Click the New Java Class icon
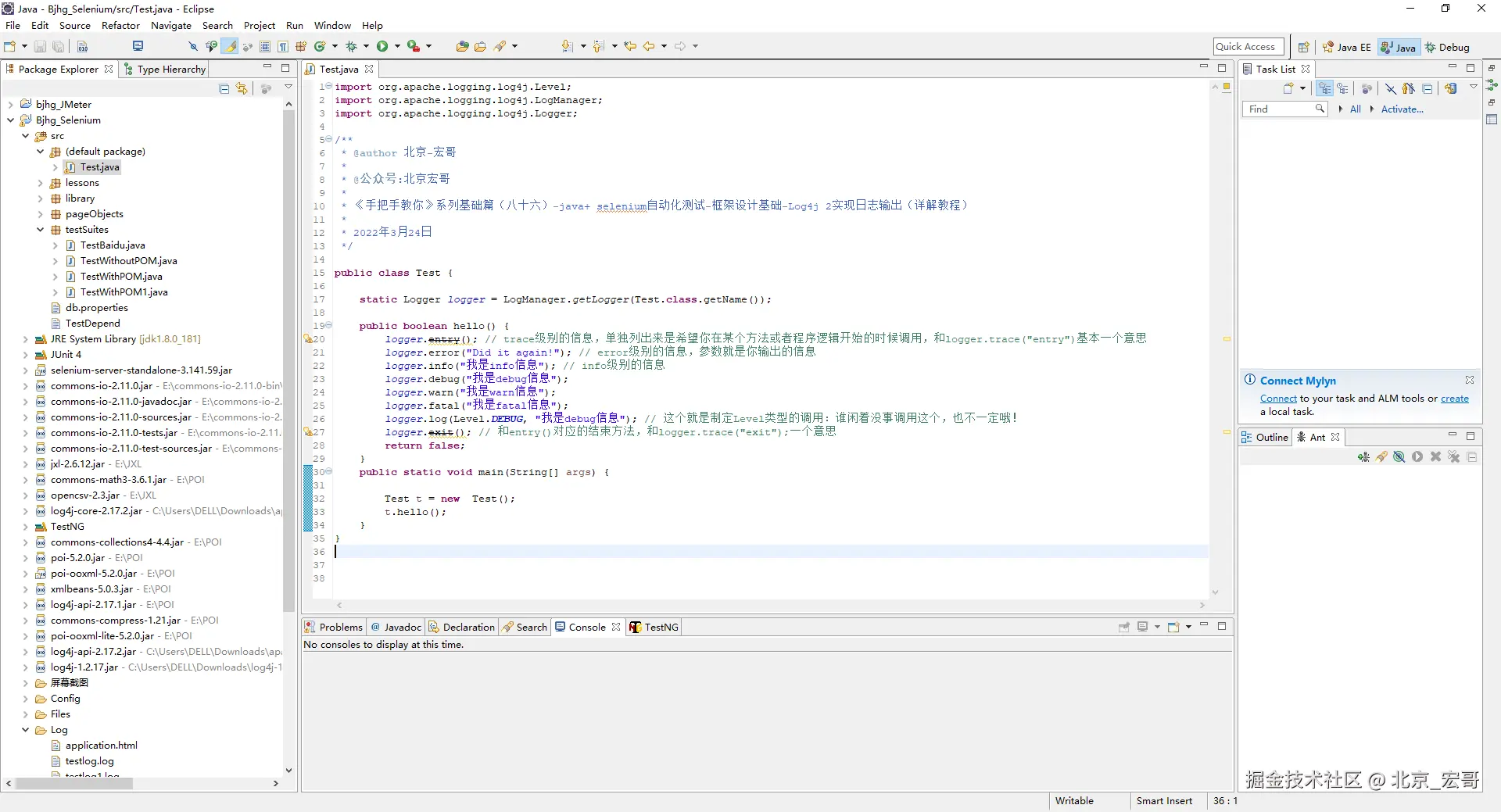 [320, 47]
